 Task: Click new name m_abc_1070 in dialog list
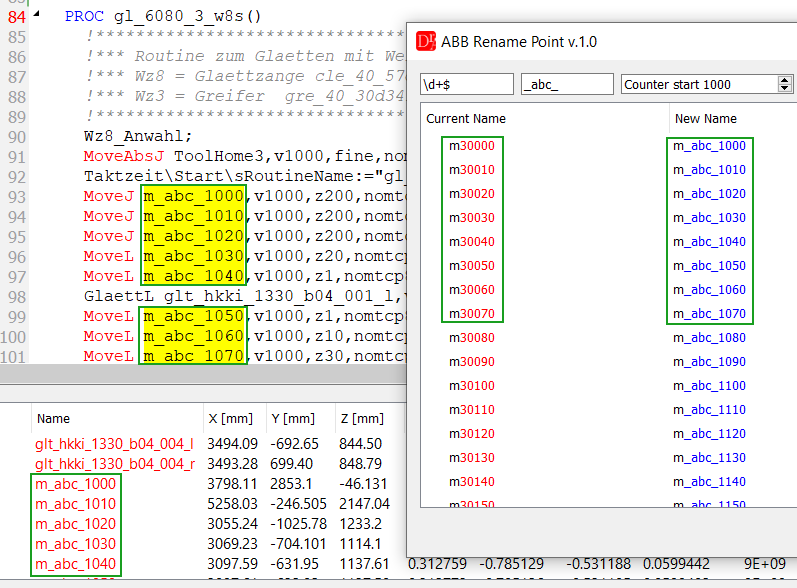(x=709, y=314)
